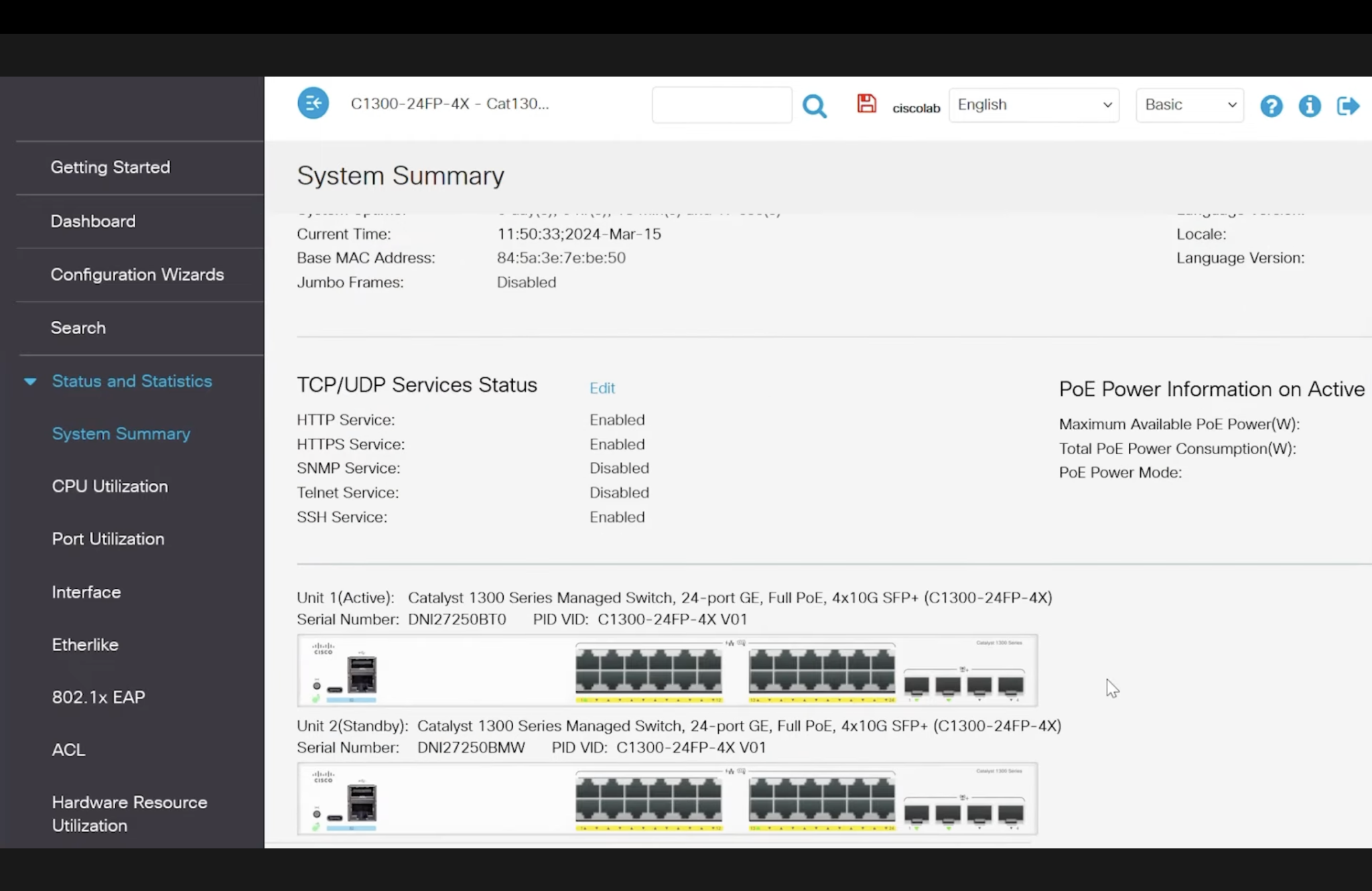Click the Current Time value 11:50:33;2024-Mar-15
The height and width of the screenshot is (891, 1372).
579,234
